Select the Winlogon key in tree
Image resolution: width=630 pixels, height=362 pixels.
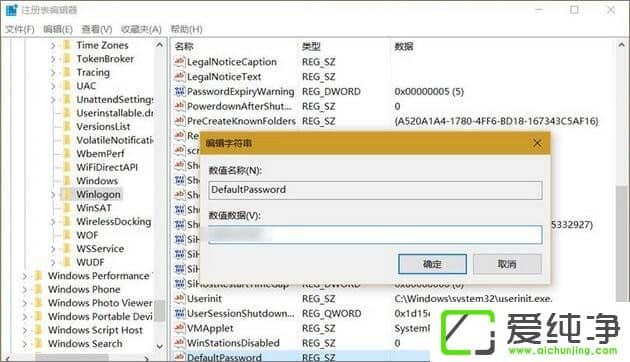pyautogui.click(x=98, y=194)
